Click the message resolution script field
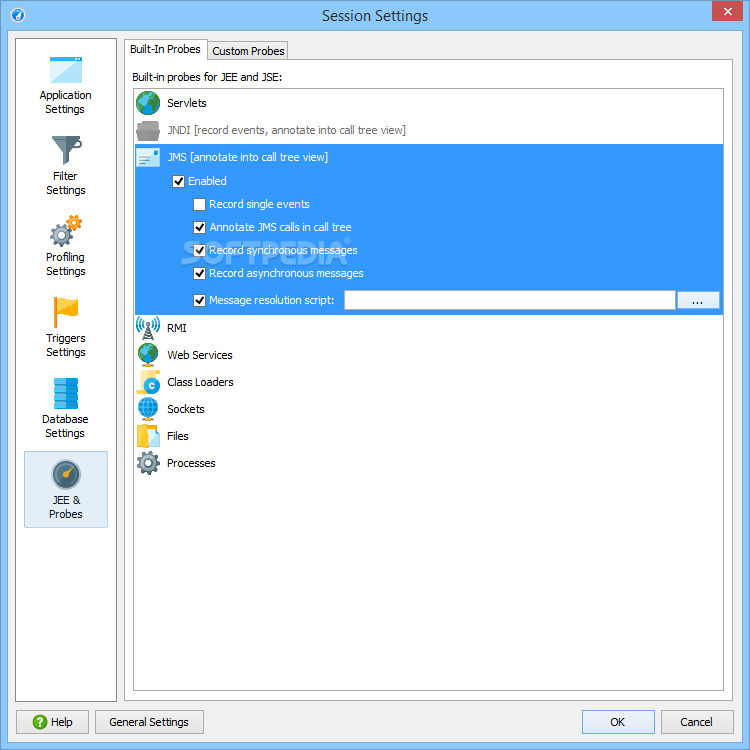The height and width of the screenshot is (750, 750). (x=509, y=300)
